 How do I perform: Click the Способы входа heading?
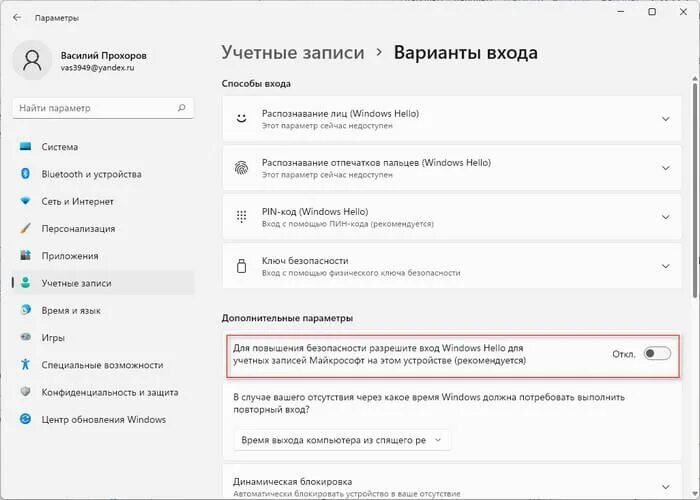pyautogui.click(x=256, y=83)
